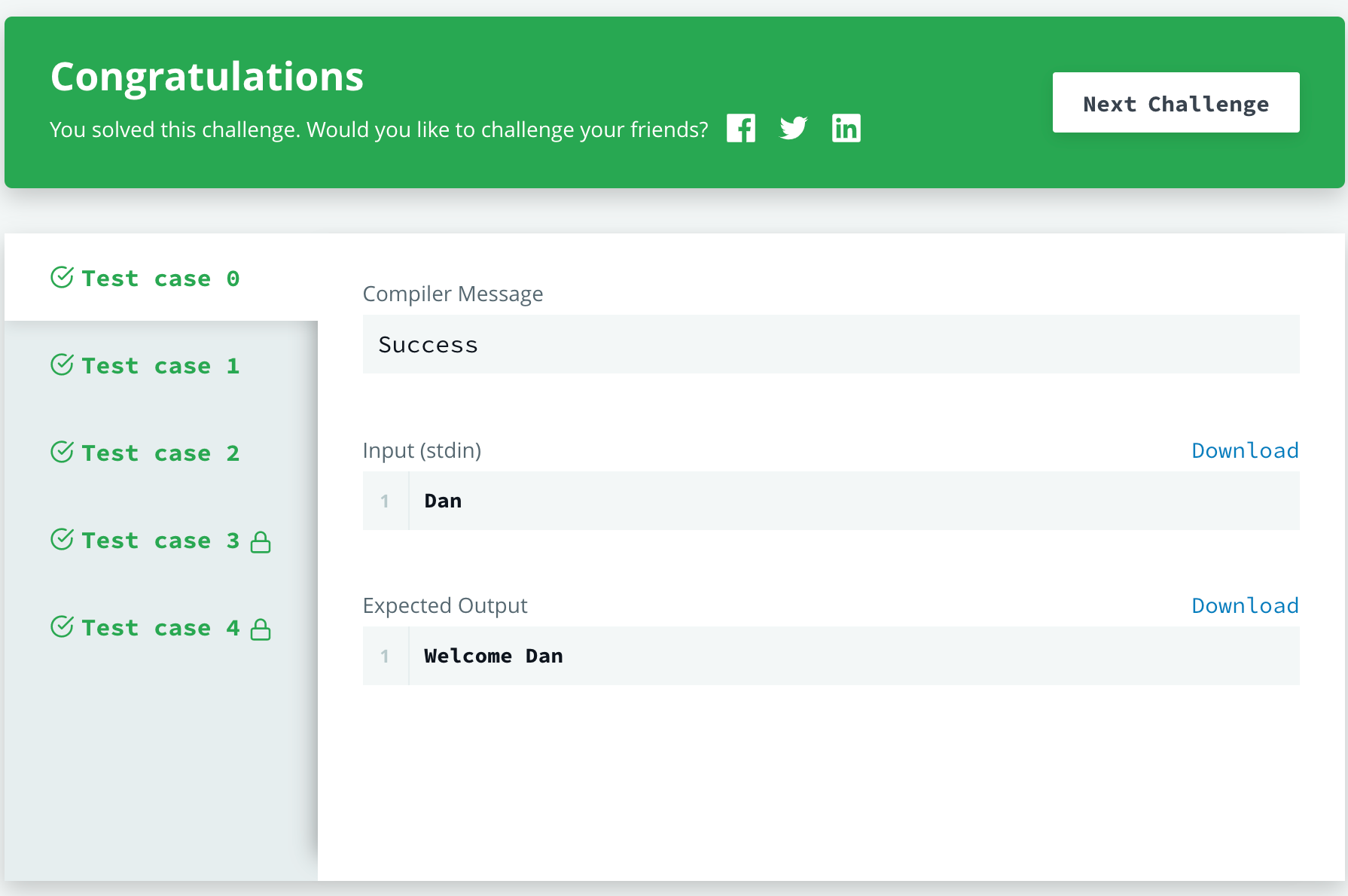View the locked Test case 4 tab
The width and height of the screenshot is (1348, 896).
160,628
